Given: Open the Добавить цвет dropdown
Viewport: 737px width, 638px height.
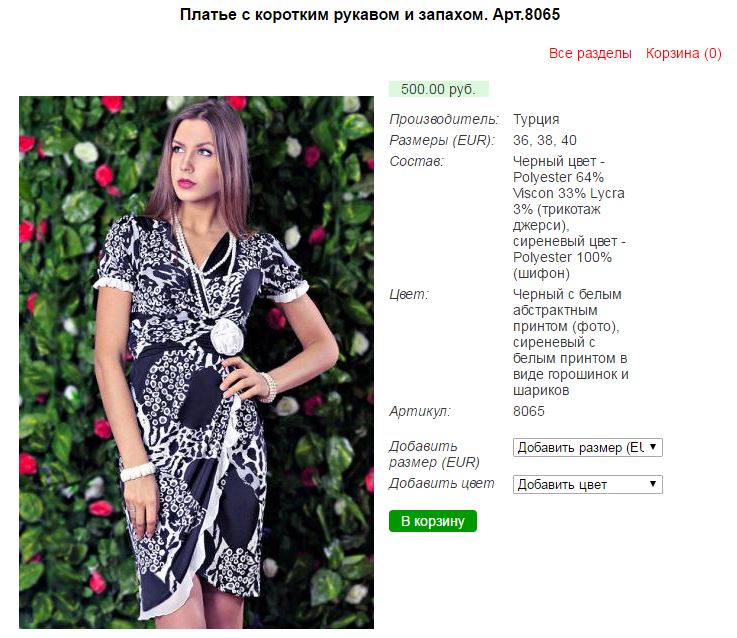Looking at the screenshot, I should [588, 484].
